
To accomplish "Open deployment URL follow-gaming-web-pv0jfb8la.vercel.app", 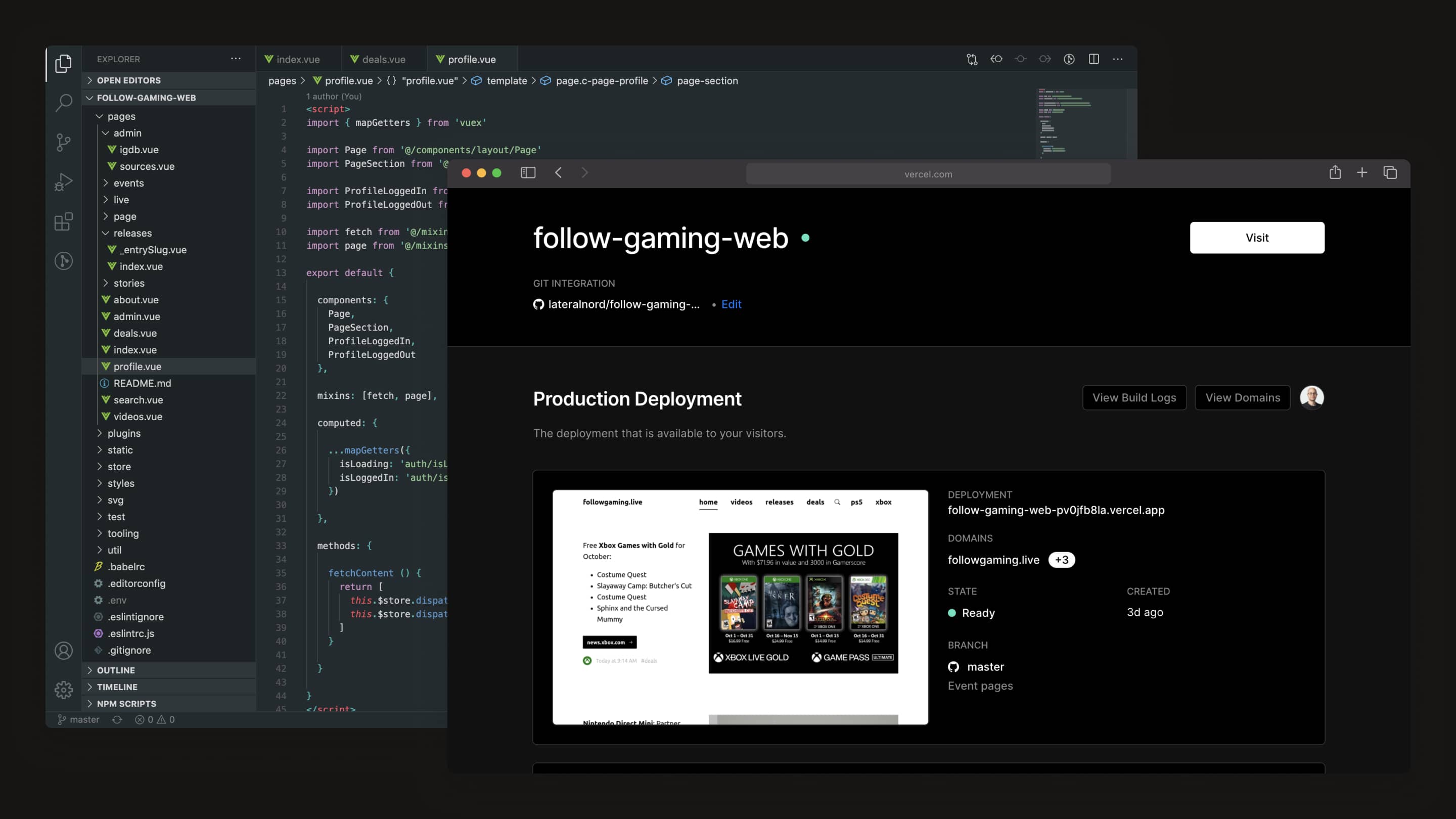I will [1056, 510].
